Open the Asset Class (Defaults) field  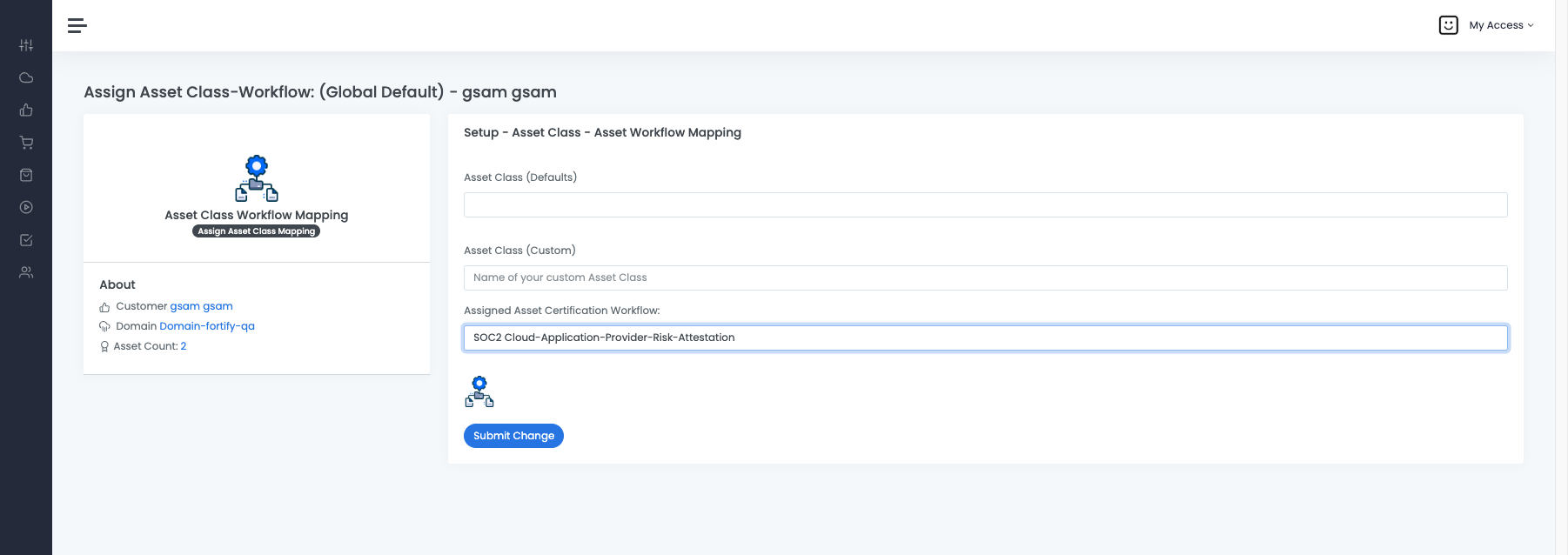[985, 205]
